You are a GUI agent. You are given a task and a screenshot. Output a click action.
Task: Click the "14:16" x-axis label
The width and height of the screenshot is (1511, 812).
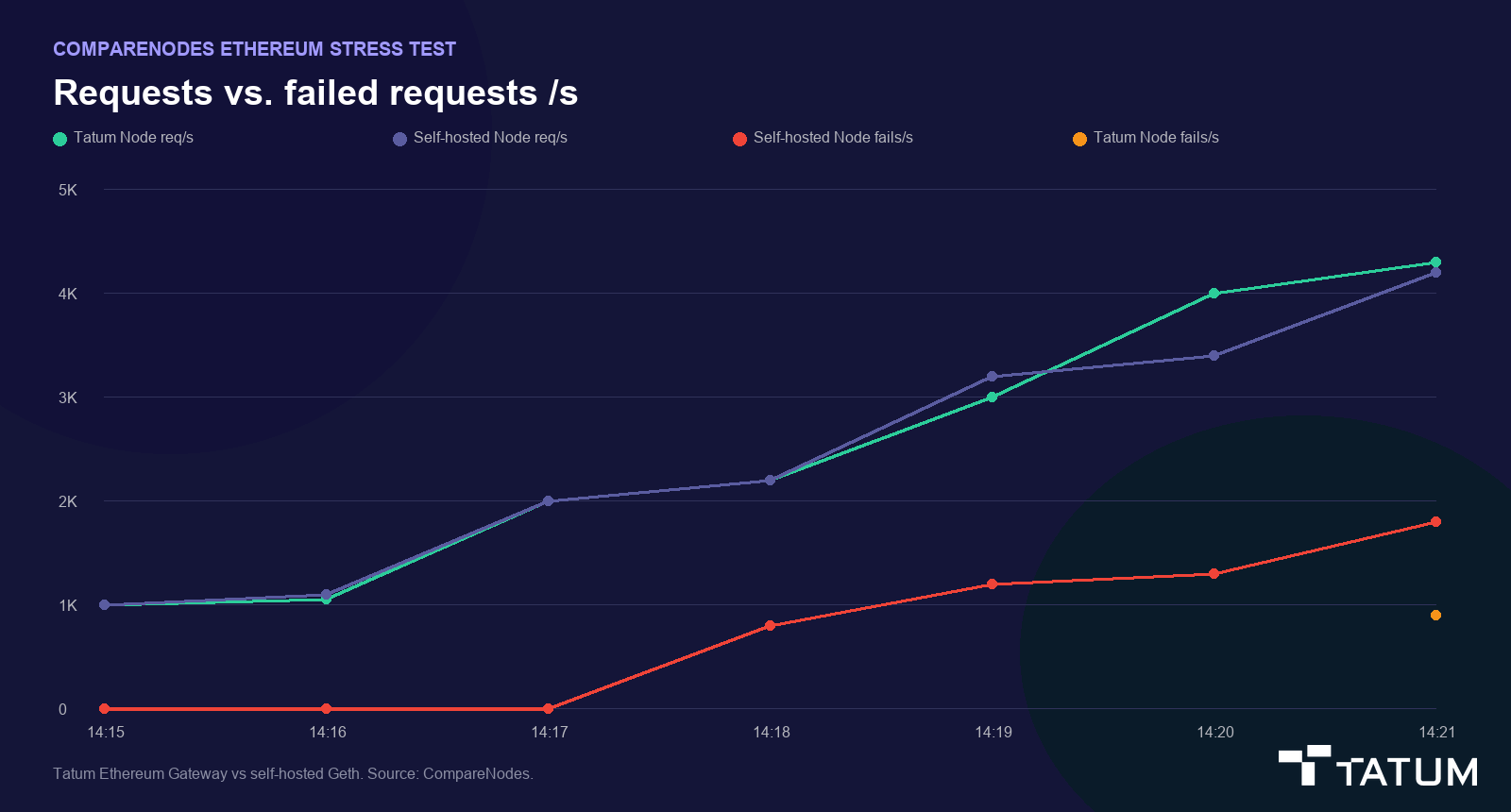[328, 733]
